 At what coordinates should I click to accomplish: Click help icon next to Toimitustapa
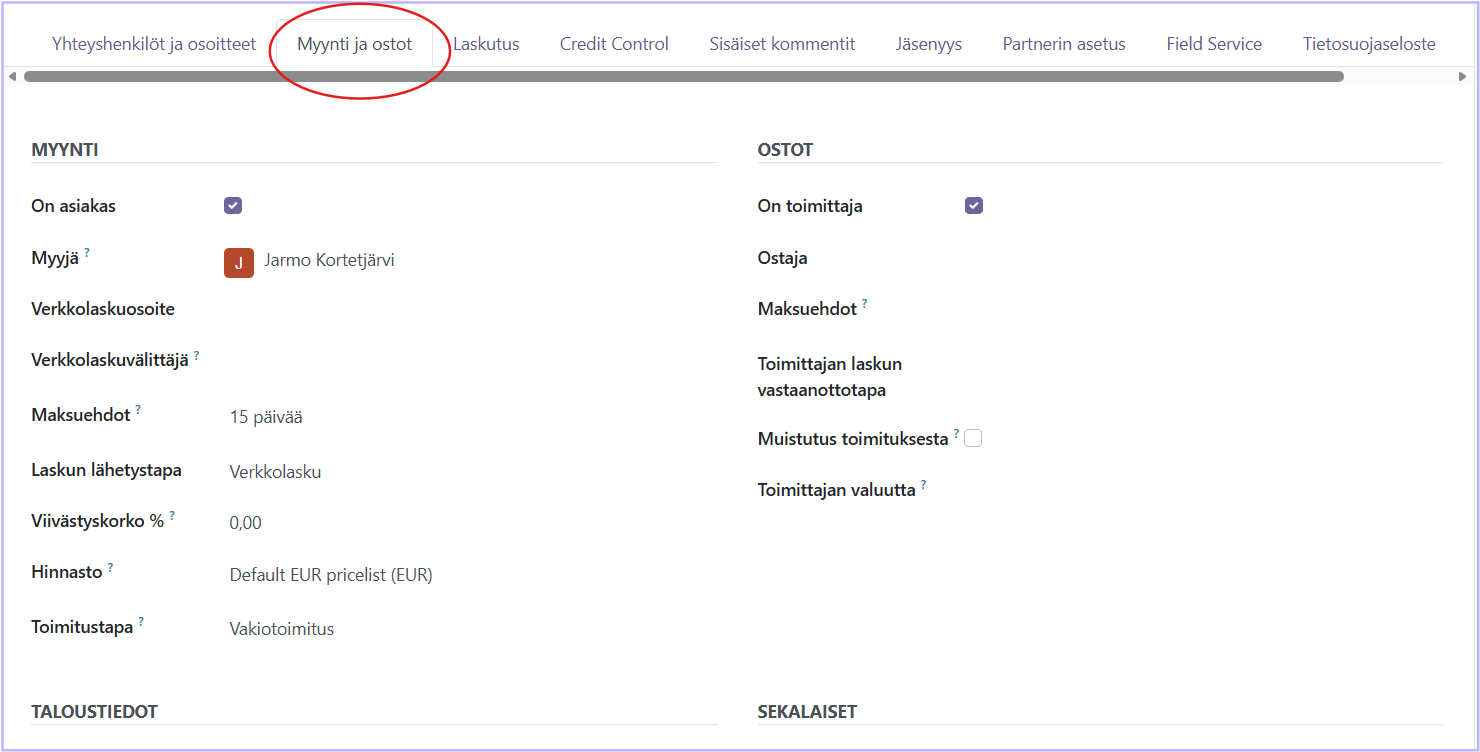[141, 622]
